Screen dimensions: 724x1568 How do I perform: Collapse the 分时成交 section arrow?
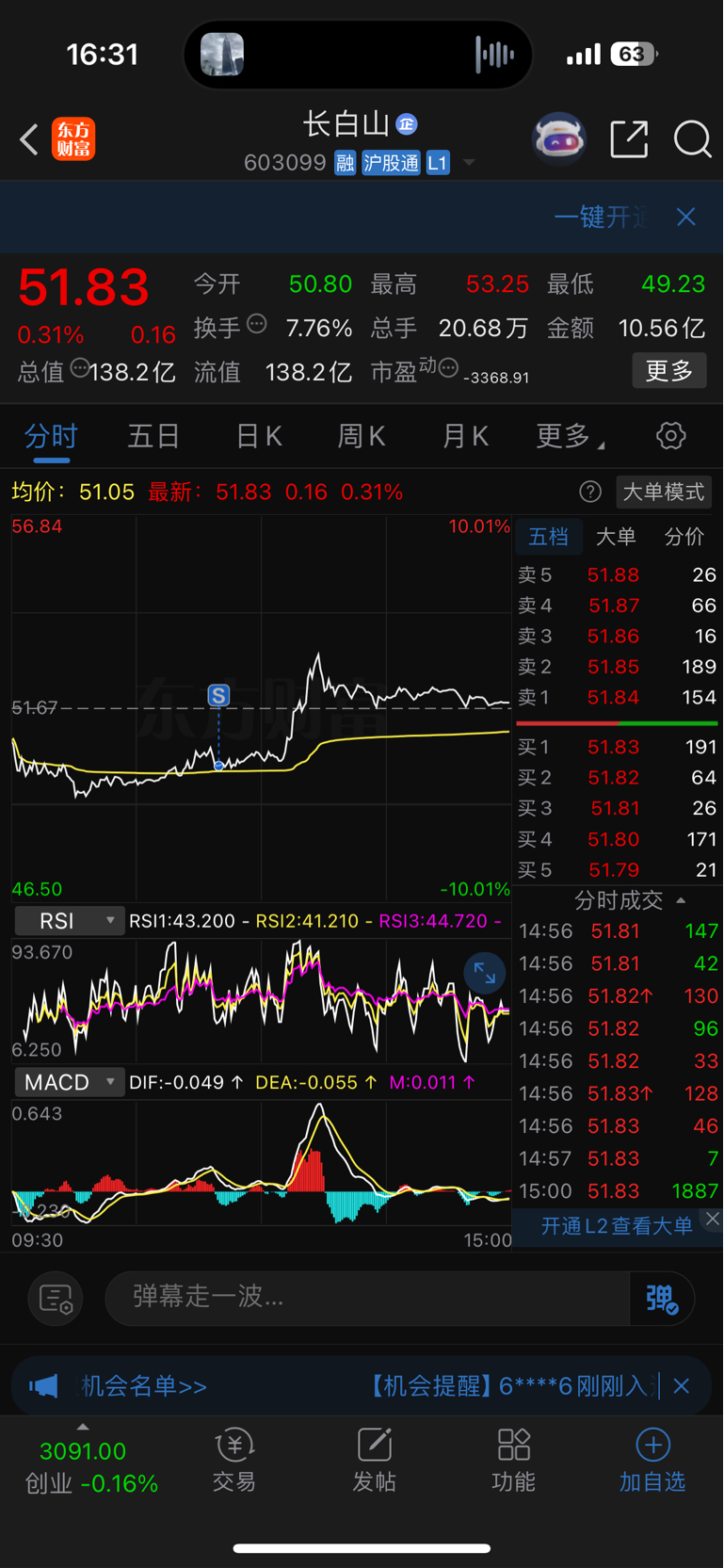[x=681, y=901]
